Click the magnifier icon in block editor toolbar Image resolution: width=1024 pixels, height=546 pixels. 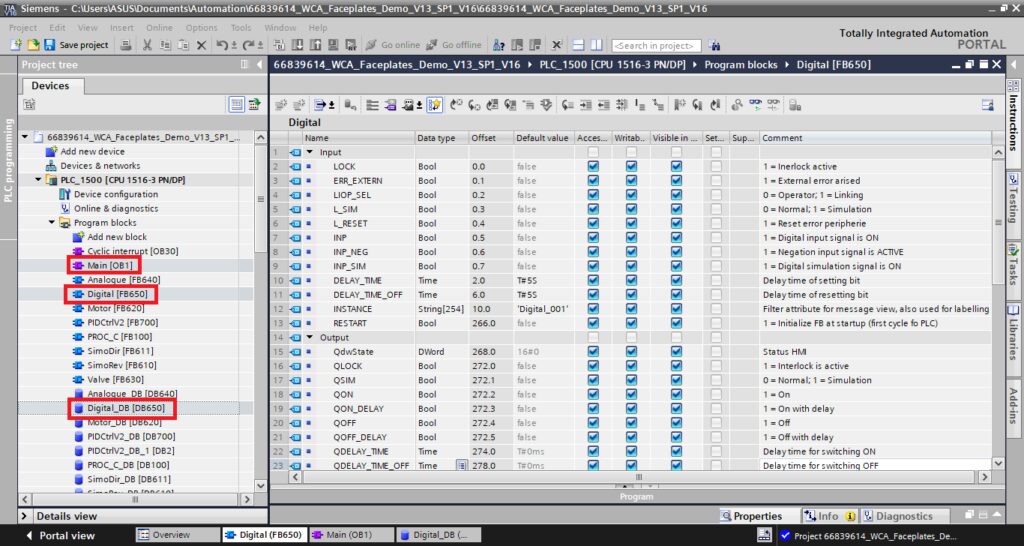[737, 104]
